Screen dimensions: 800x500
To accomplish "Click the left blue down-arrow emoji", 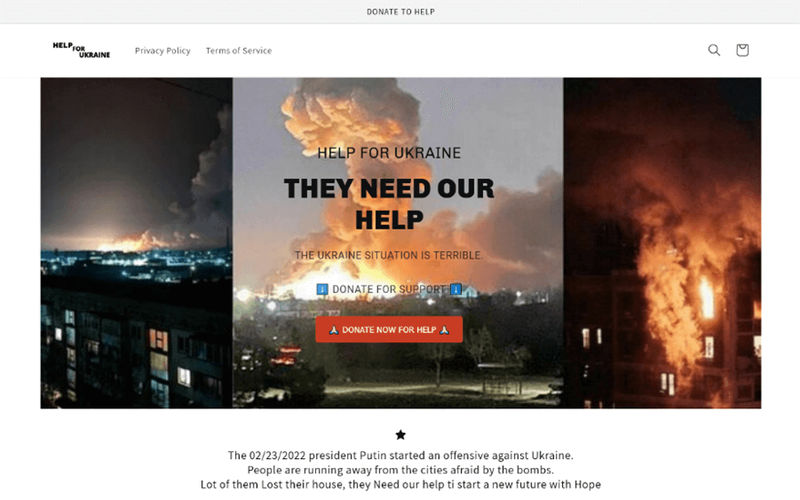I will 322,289.
